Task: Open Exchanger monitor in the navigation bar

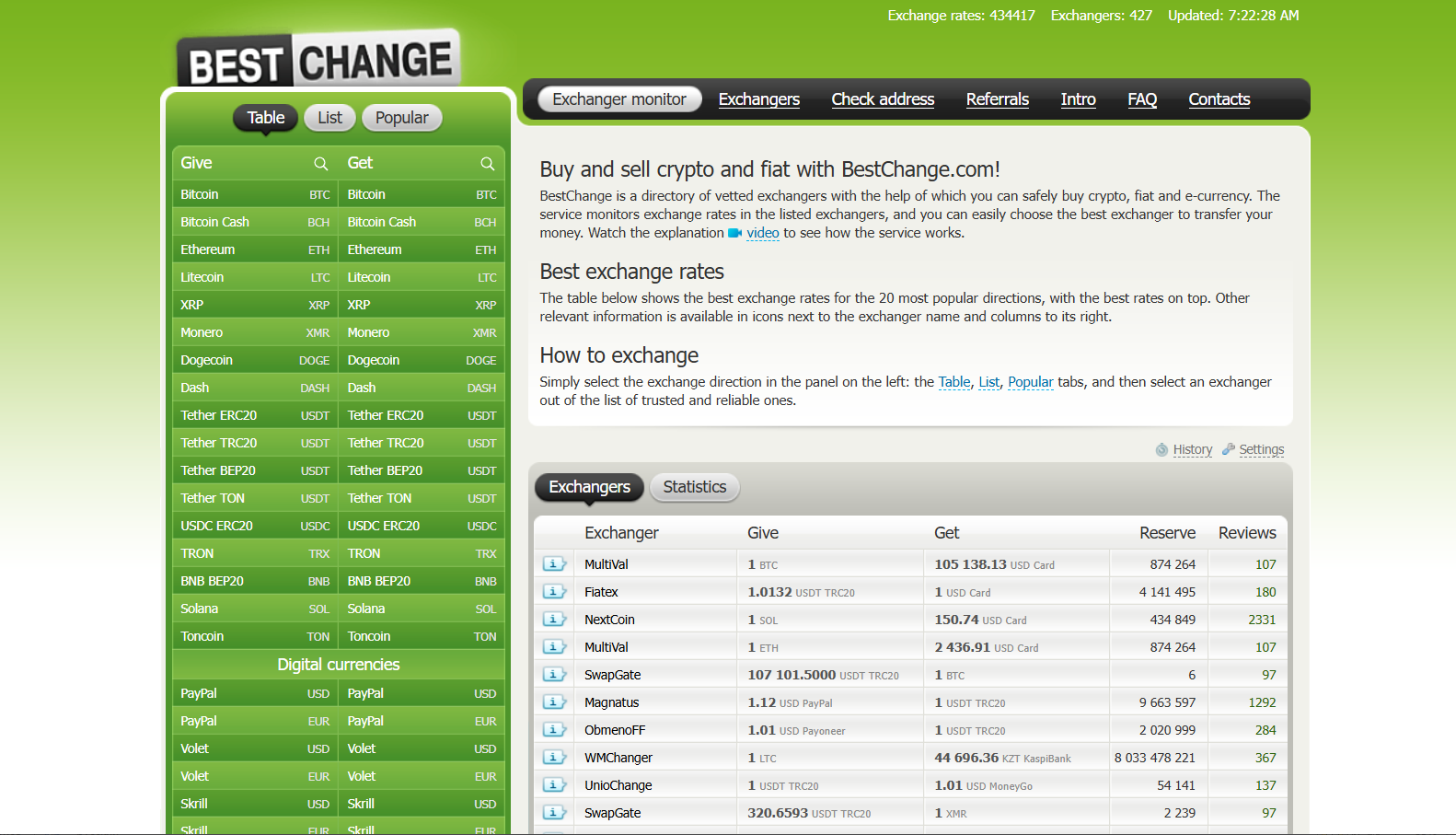Action: tap(619, 99)
